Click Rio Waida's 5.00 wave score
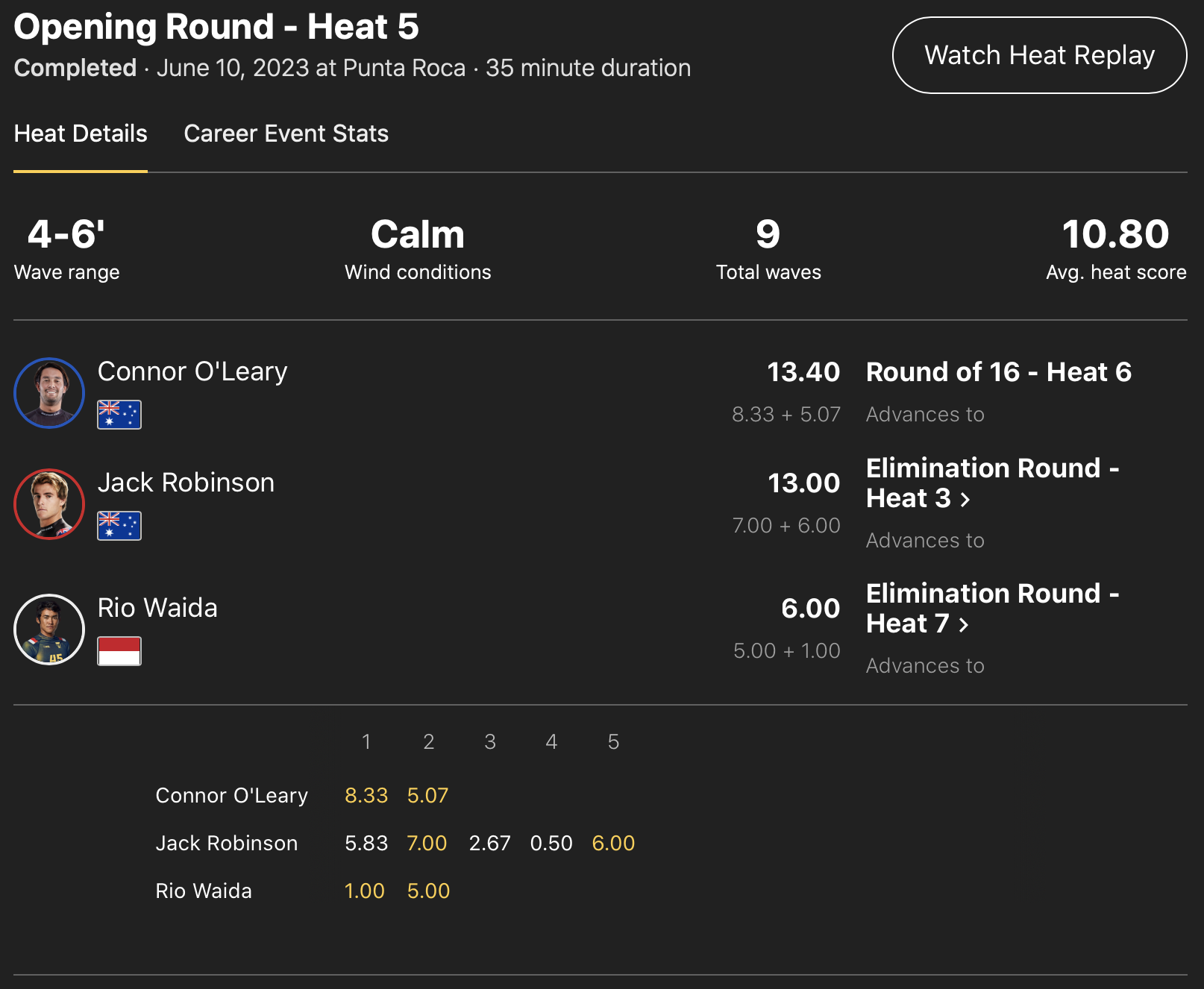 point(428,891)
